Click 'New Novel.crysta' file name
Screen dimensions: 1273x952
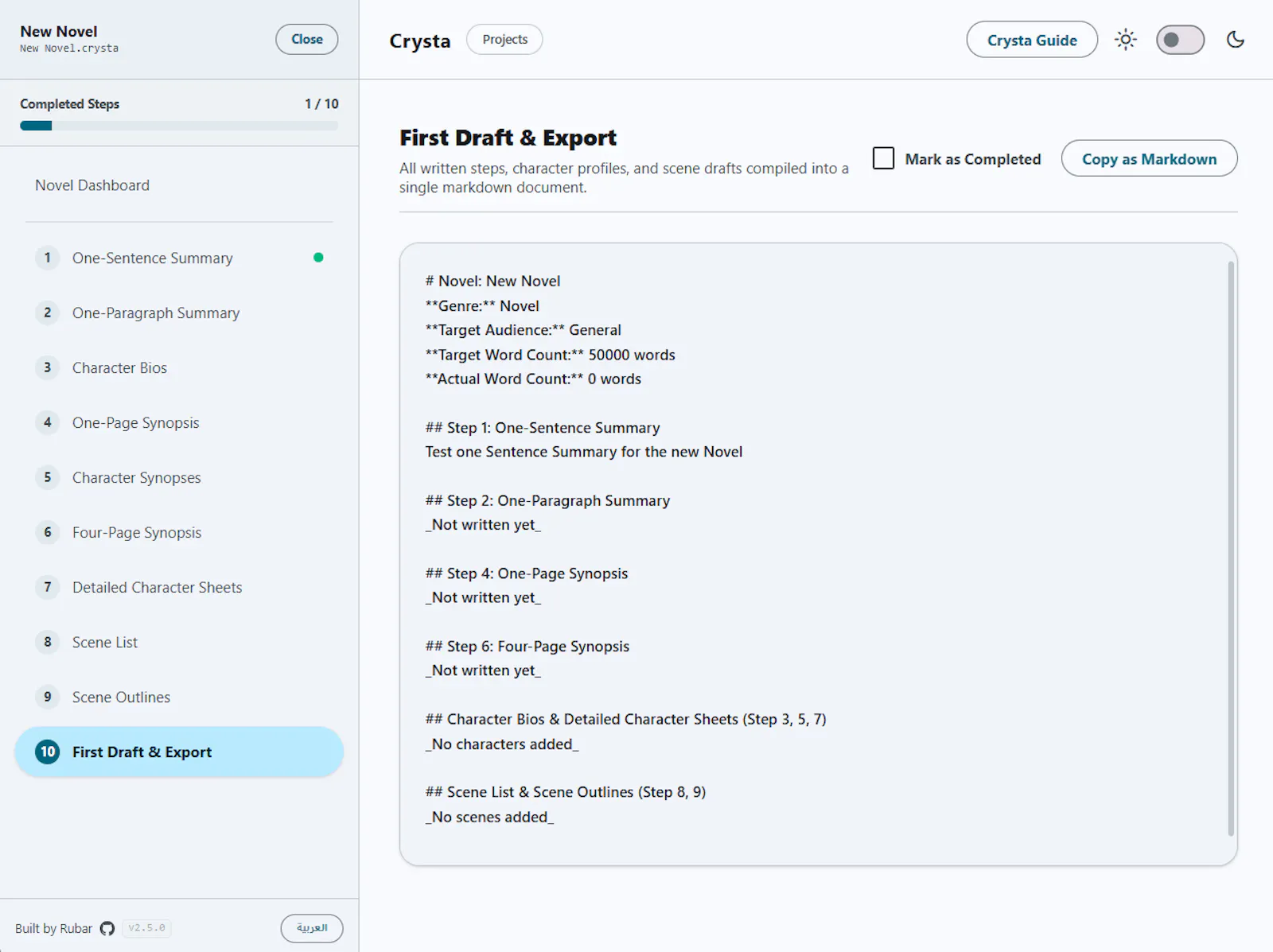(69, 49)
